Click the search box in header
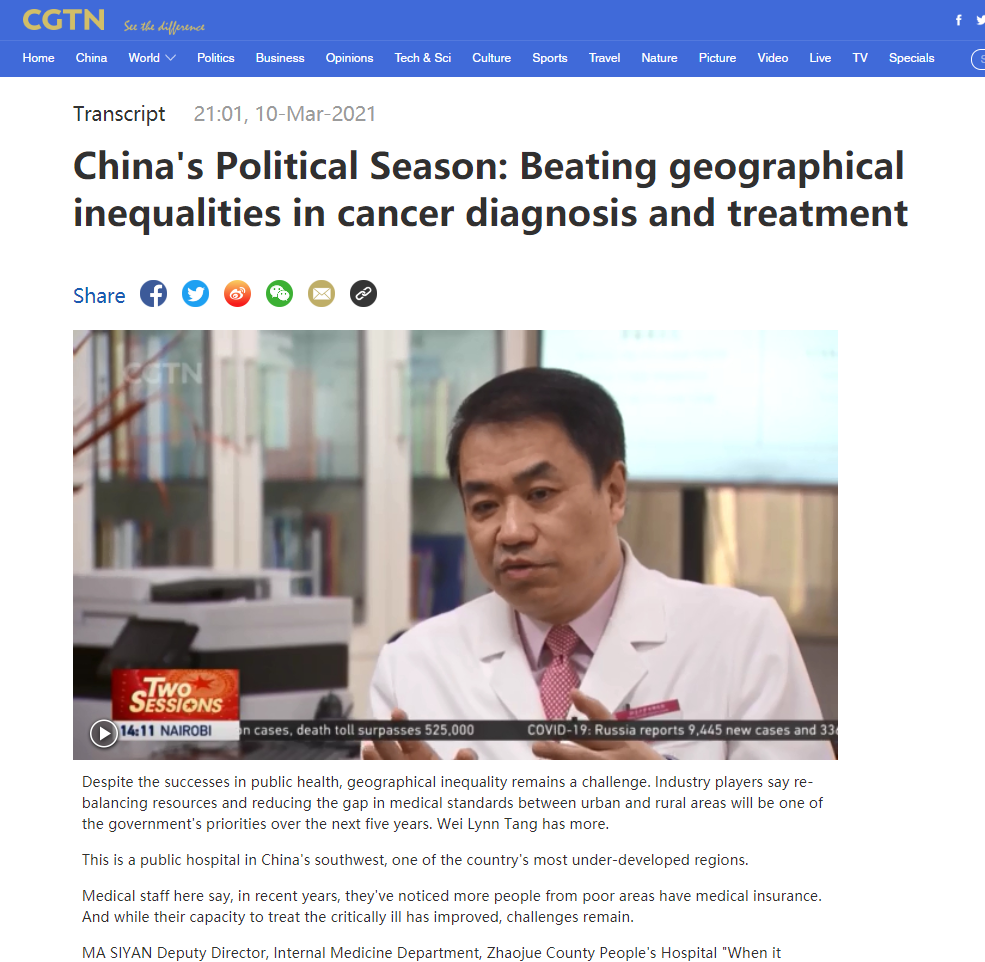 pos(978,59)
